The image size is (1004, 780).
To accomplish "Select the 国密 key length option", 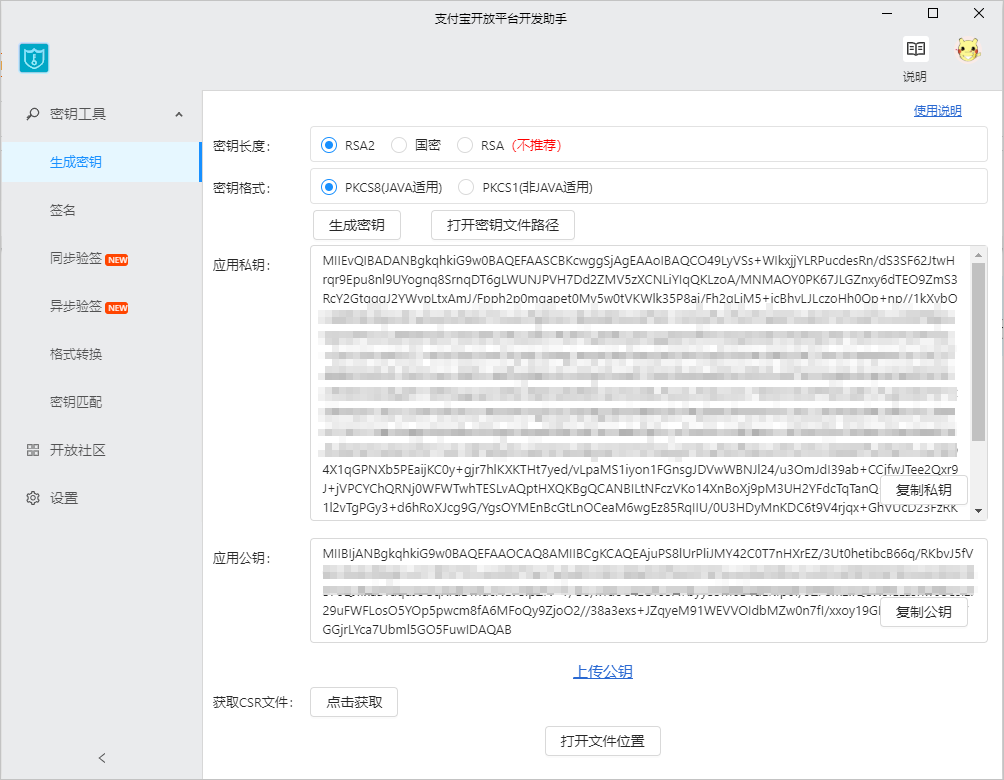I will pos(416,145).
